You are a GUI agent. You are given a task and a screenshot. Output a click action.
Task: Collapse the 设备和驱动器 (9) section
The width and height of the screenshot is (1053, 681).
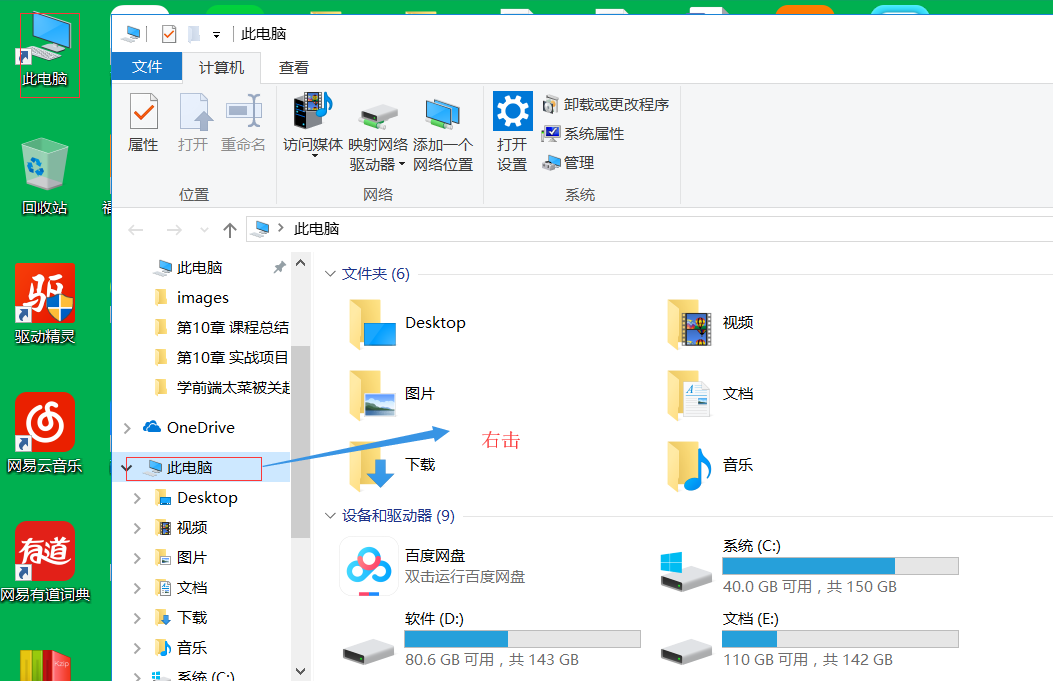(330, 516)
